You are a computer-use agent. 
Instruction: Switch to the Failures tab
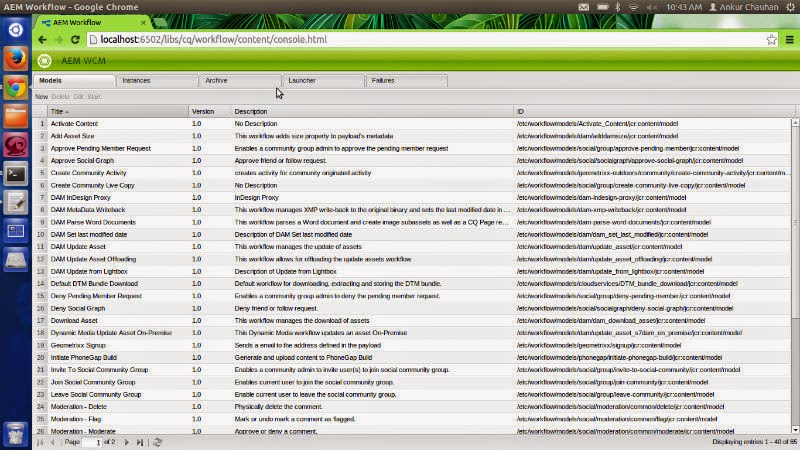407,81
